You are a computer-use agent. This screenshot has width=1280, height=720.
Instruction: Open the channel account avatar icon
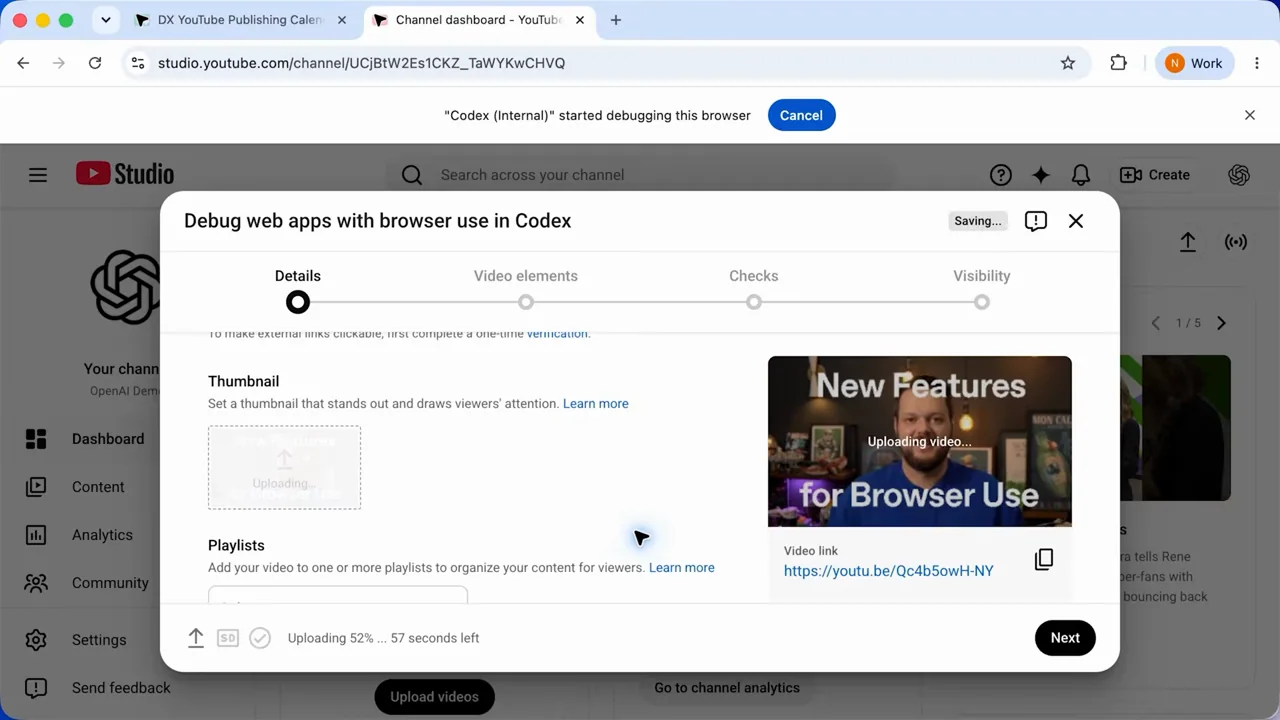pyautogui.click(x=1239, y=175)
